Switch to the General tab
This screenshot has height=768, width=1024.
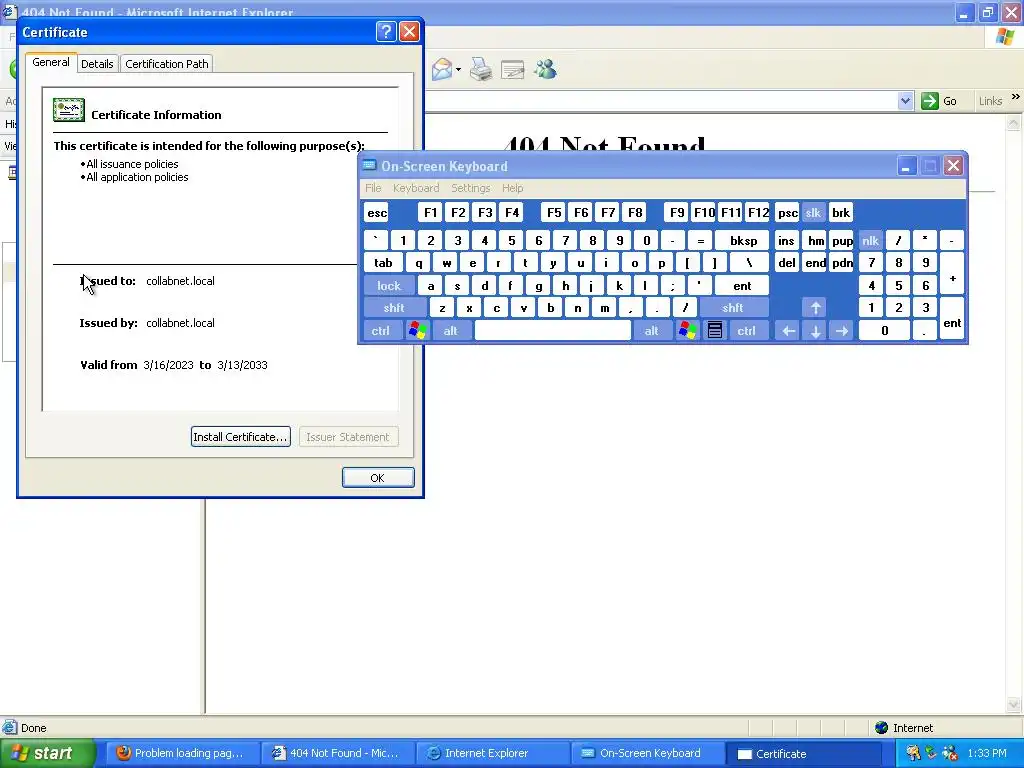click(x=51, y=63)
